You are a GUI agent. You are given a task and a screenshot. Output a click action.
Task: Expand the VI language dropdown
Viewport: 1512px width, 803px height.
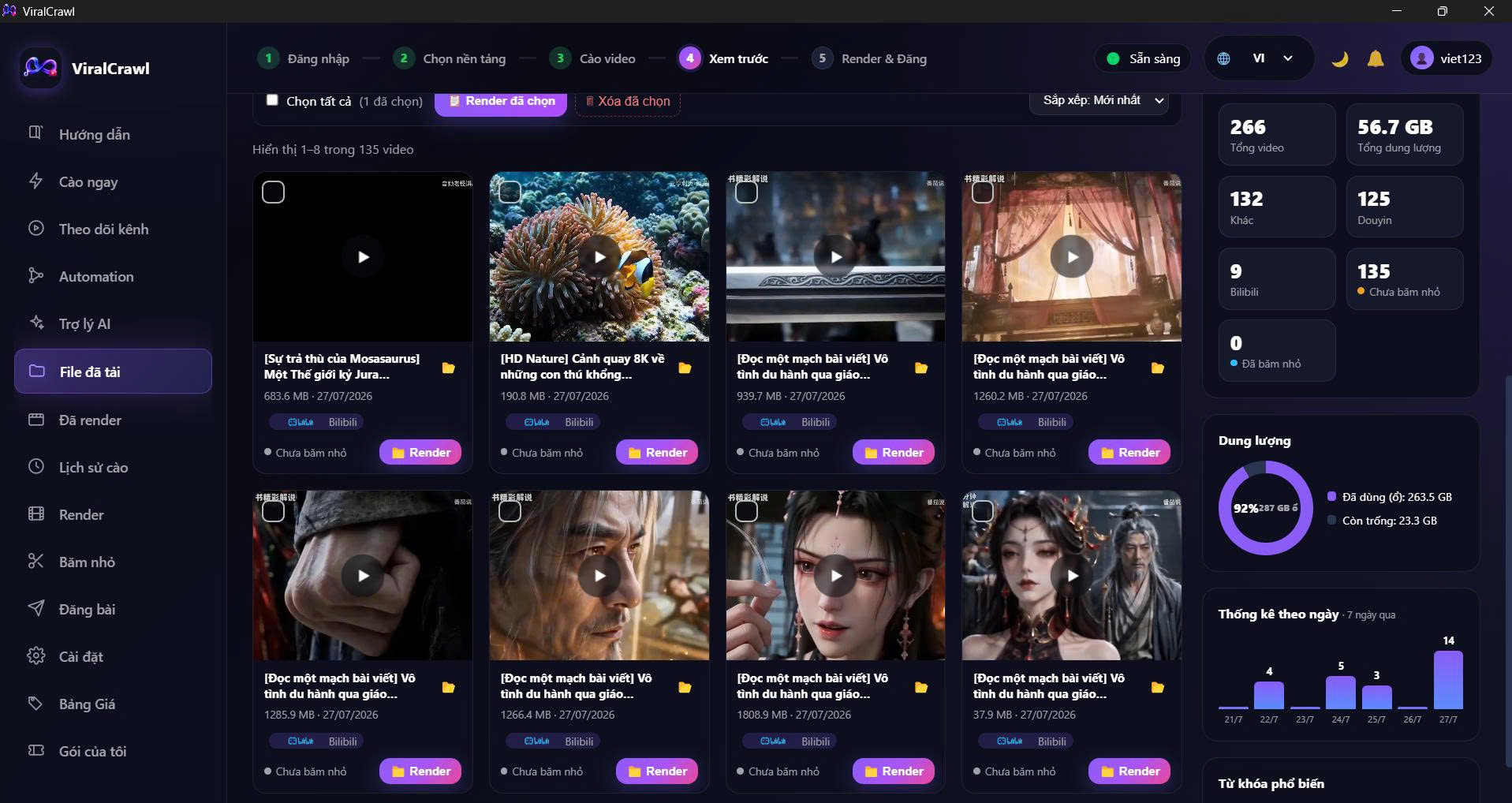1259,58
